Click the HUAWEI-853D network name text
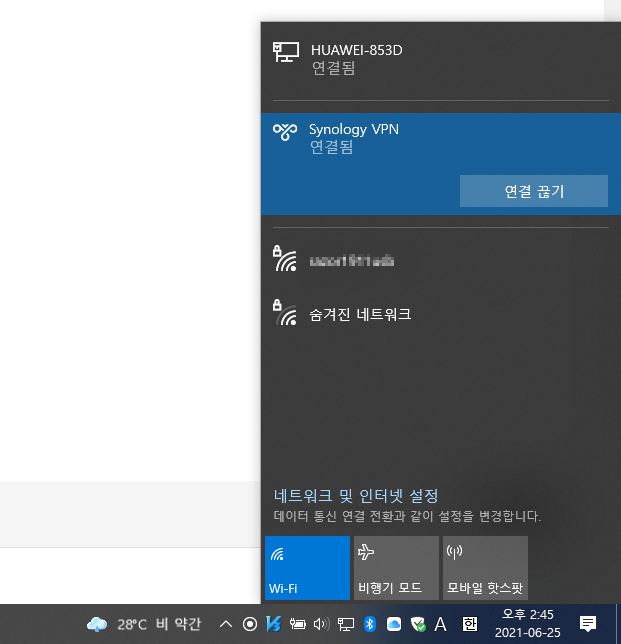The height and width of the screenshot is (644, 621). tap(356, 50)
